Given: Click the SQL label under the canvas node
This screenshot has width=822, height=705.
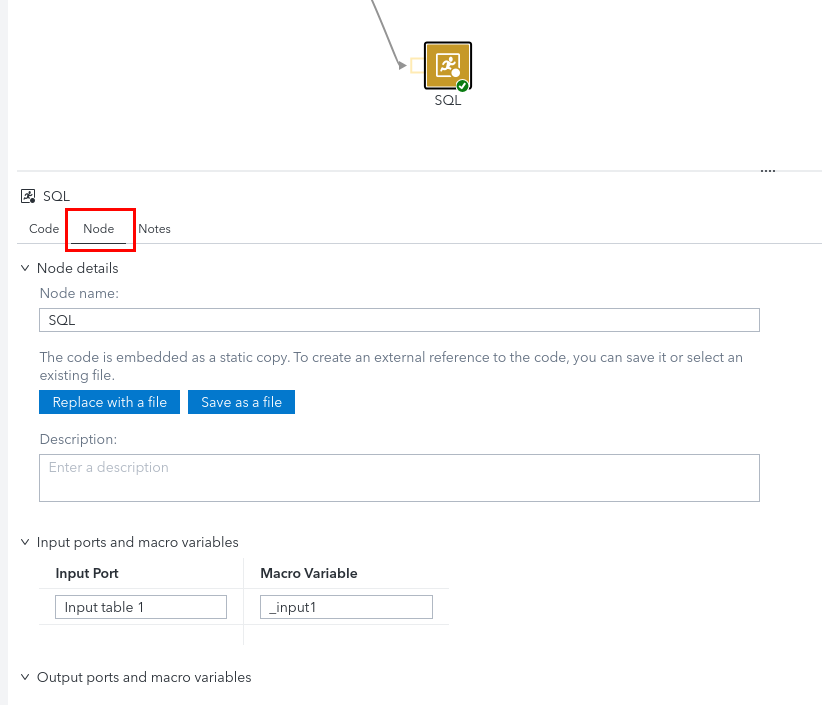Looking at the screenshot, I should (447, 101).
